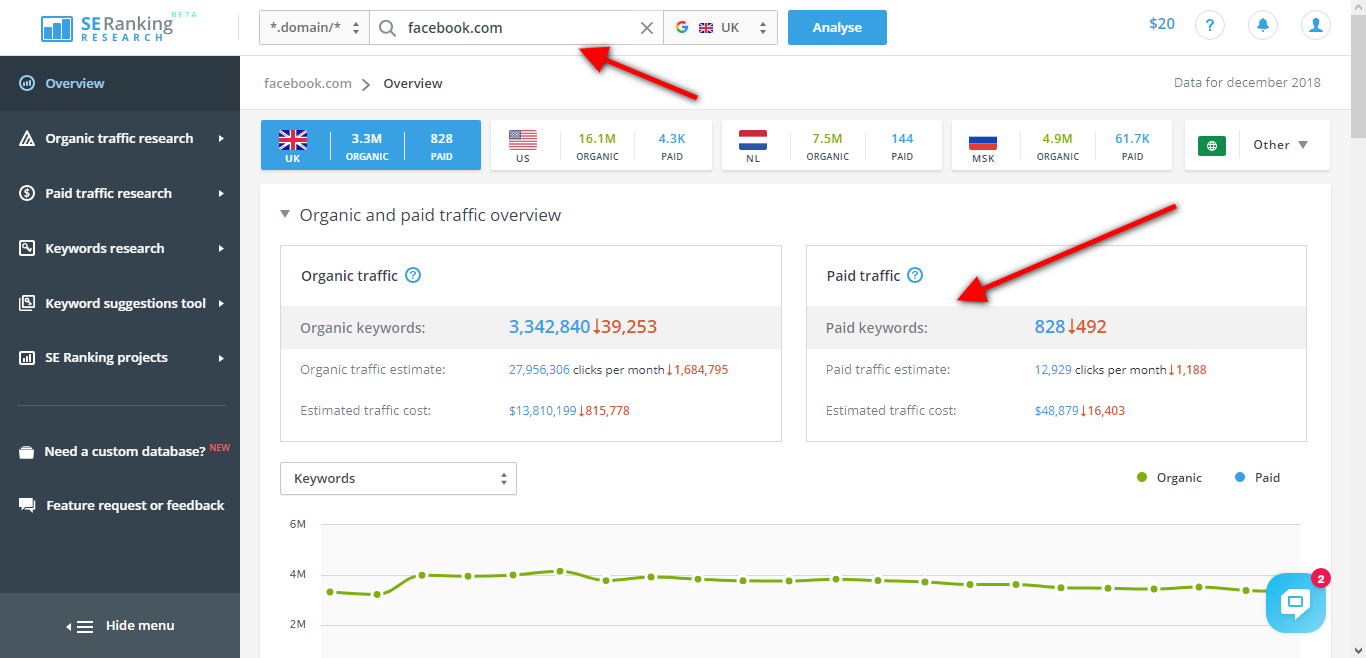This screenshot has height=658, width=1366.
Task: Click Data for december 2018 text
Action: [x=1247, y=82]
